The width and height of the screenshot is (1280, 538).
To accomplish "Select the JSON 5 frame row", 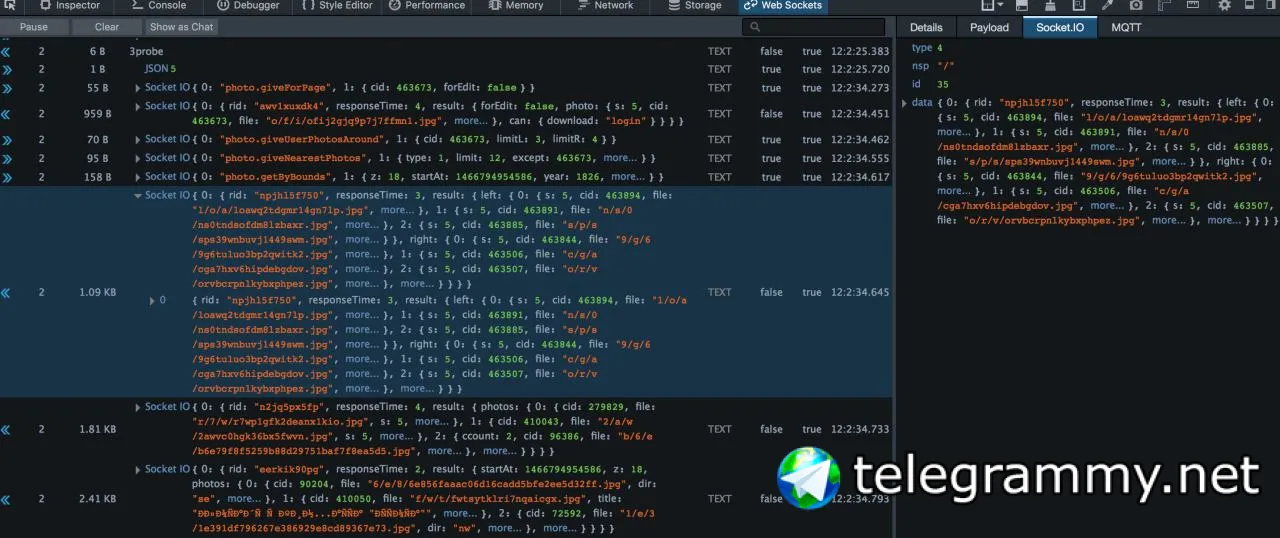I will click(x=445, y=69).
